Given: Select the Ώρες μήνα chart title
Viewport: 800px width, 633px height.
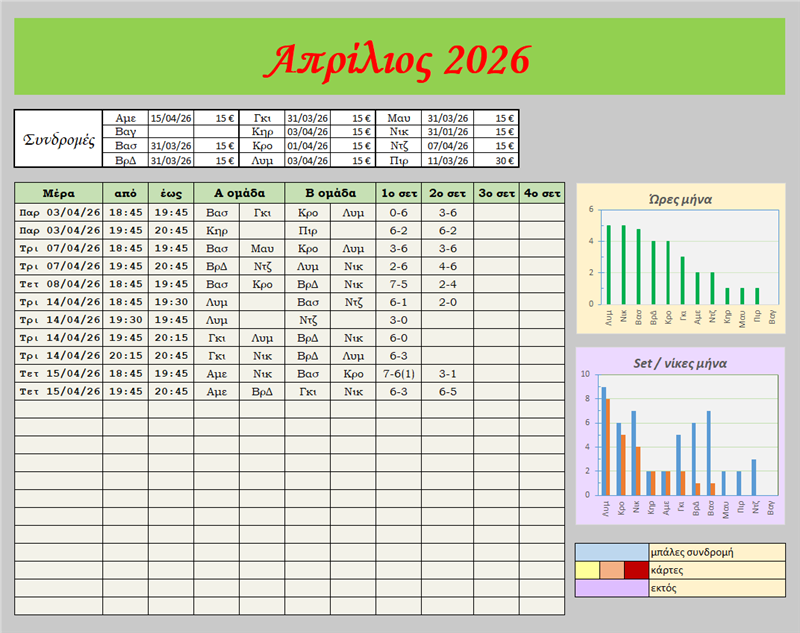Looking at the screenshot, I should pos(680,199).
